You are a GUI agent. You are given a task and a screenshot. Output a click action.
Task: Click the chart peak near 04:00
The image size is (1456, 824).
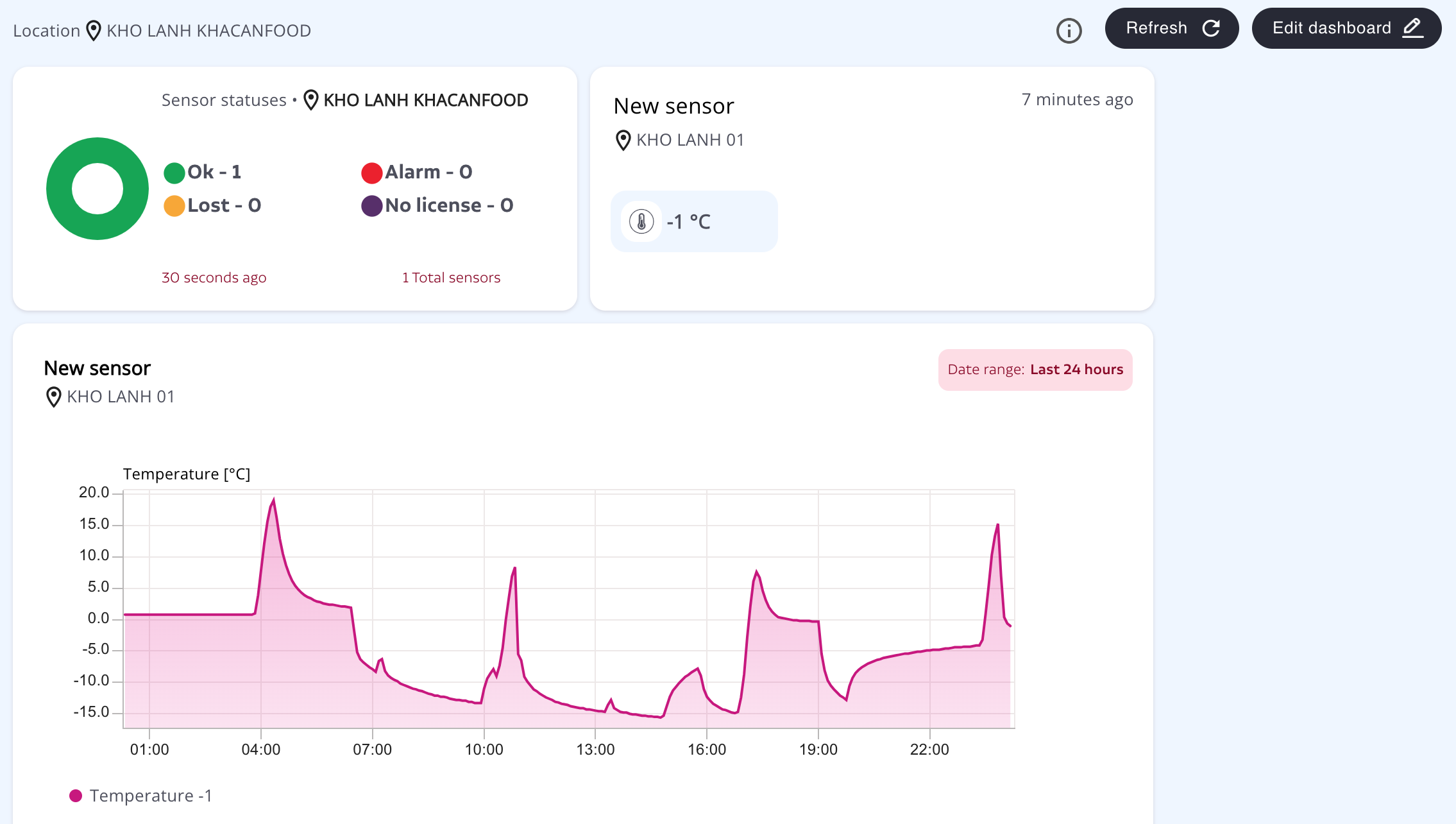pyautogui.click(x=274, y=499)
